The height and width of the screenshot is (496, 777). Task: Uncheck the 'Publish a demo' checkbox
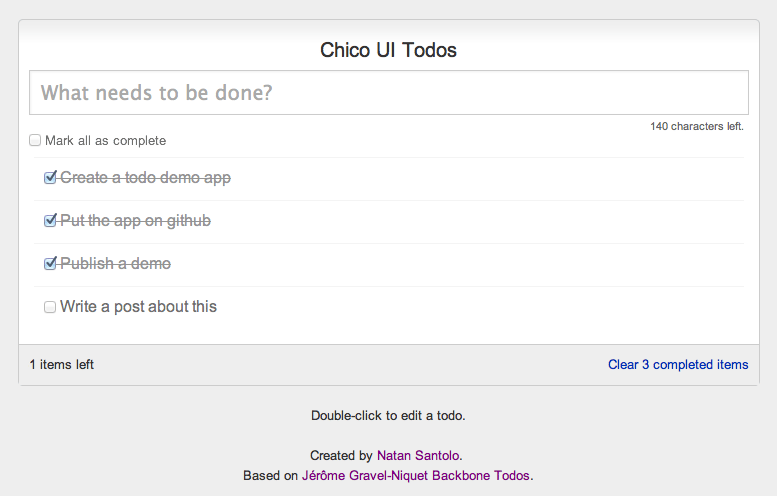(x=50, y=264)
